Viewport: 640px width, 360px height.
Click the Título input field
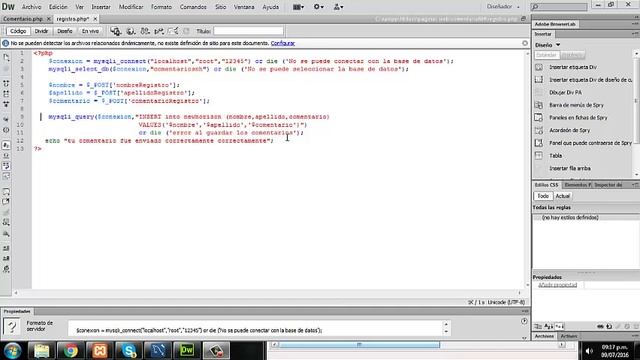[248, 31]
